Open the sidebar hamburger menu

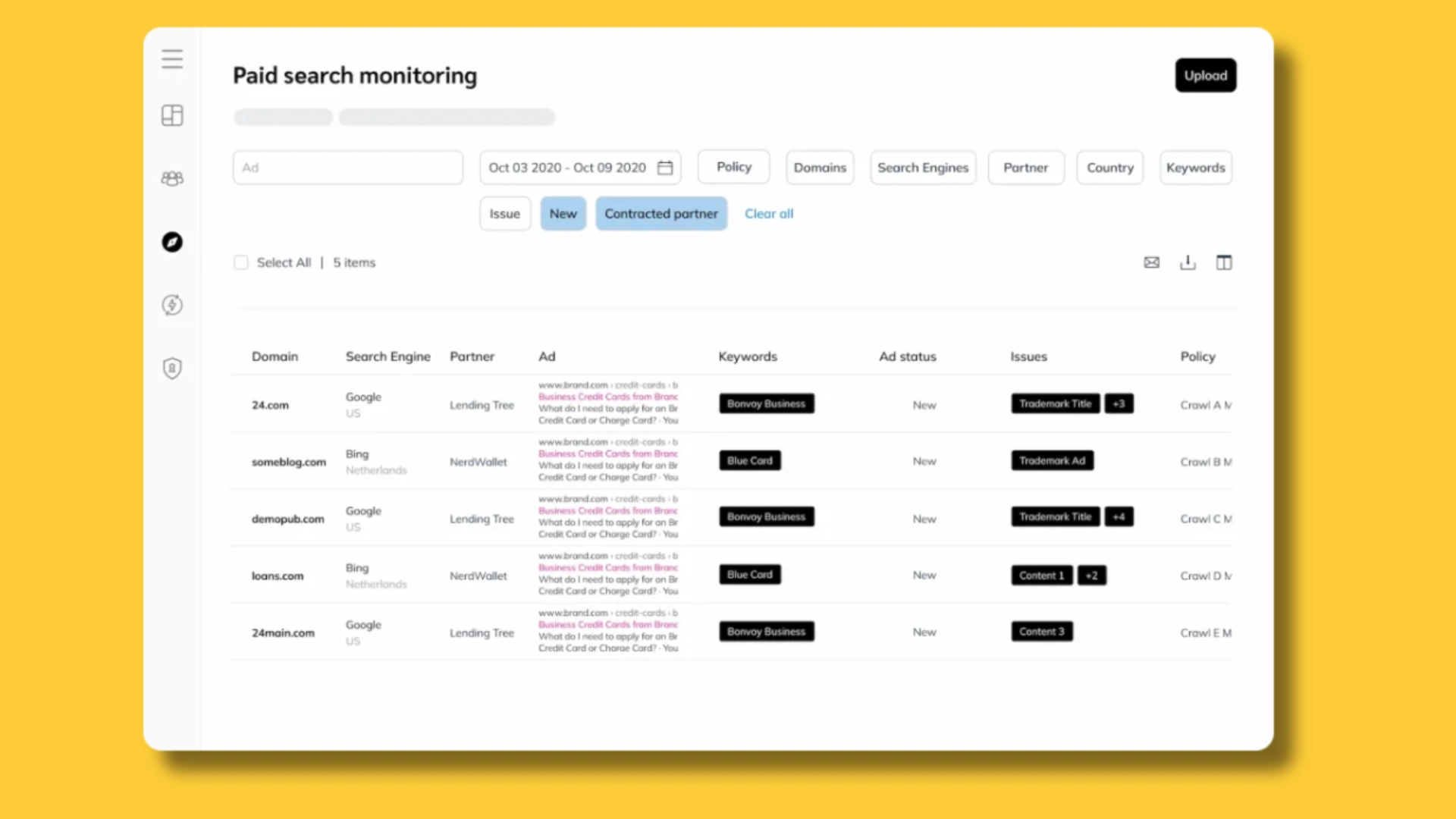point(172,58)
